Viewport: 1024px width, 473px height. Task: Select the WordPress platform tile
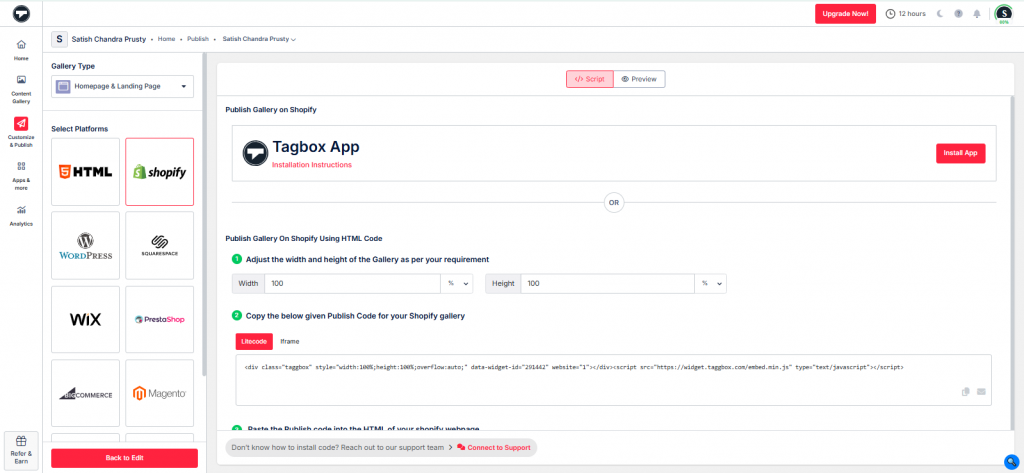86,246
